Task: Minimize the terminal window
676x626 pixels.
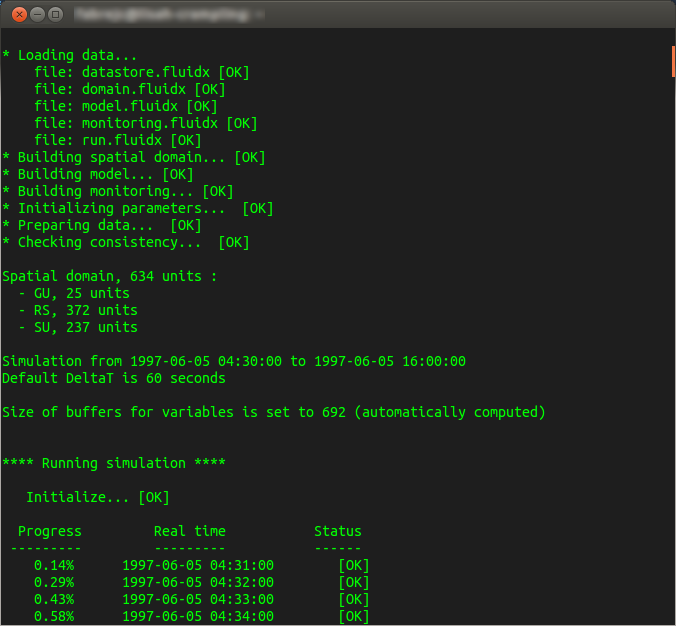Action: 36,15
